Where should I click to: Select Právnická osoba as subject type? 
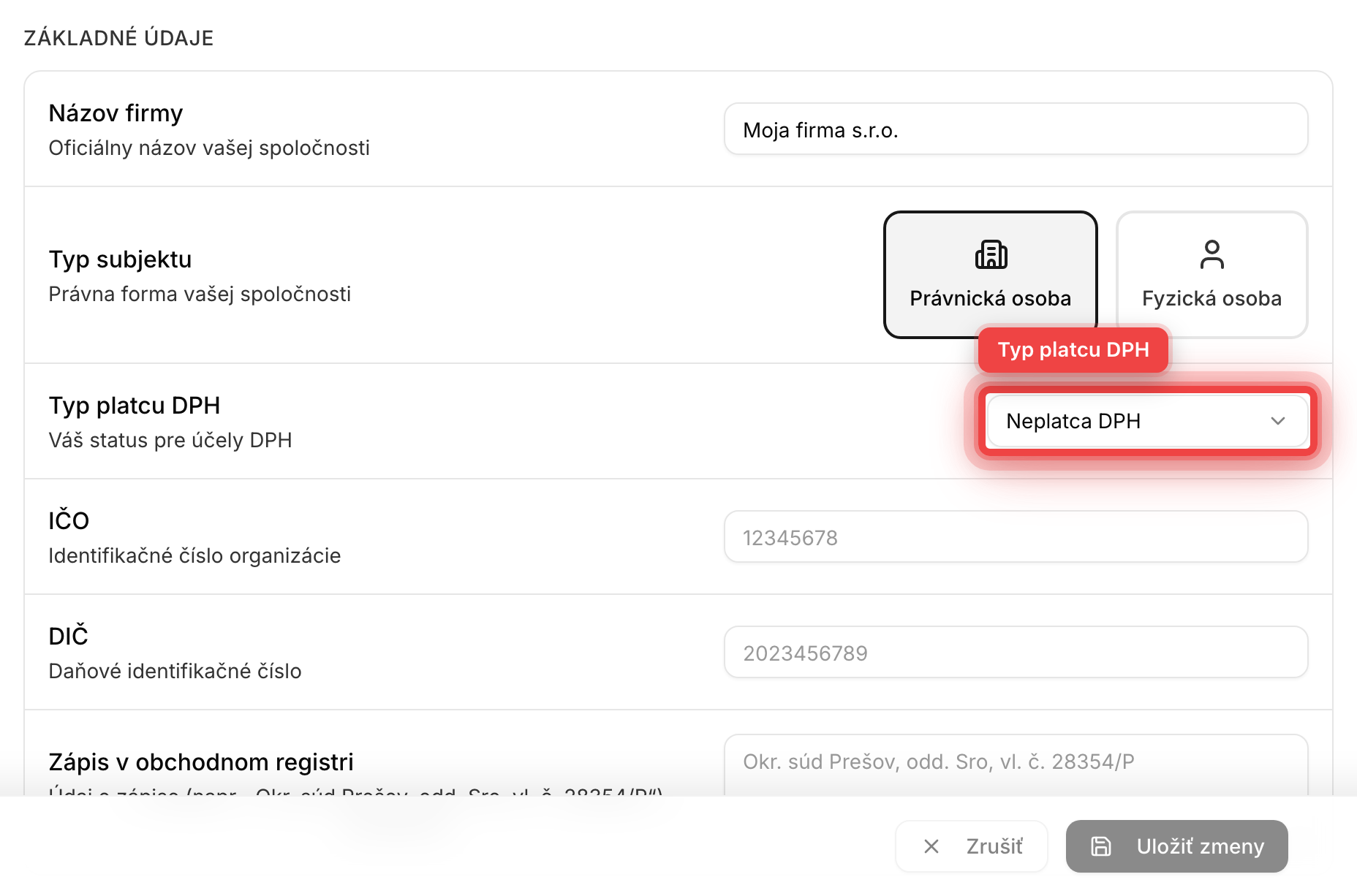pos(991,275)
